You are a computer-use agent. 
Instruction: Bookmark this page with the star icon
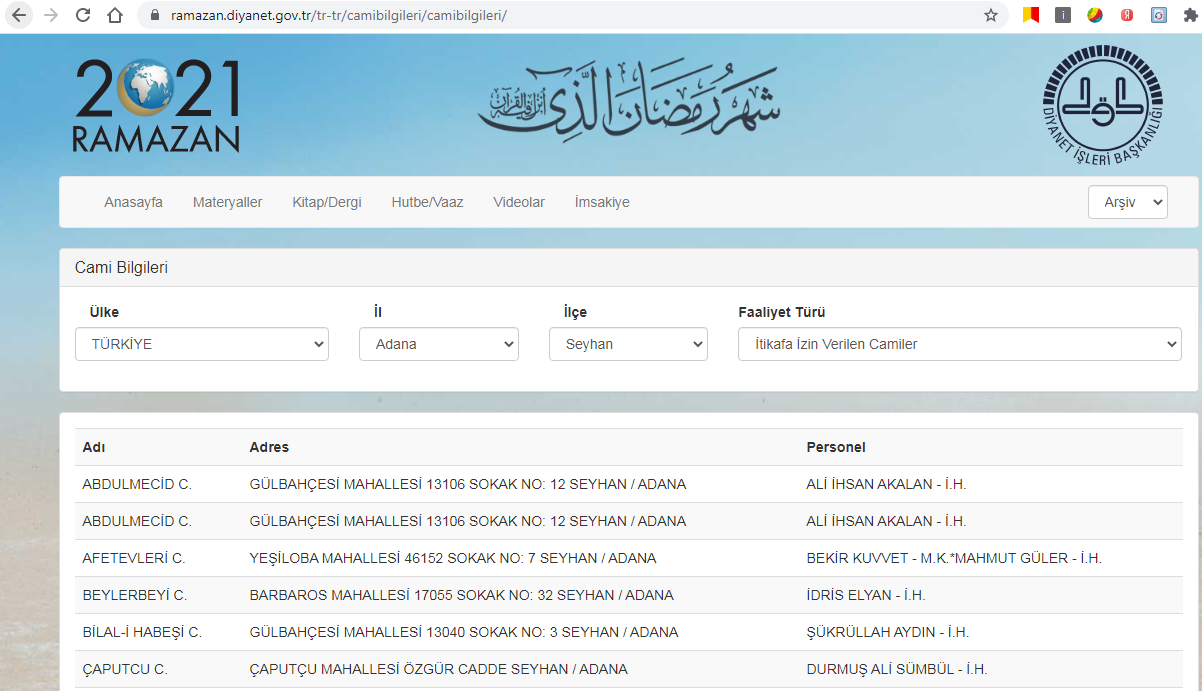click(x=991, y=15)
